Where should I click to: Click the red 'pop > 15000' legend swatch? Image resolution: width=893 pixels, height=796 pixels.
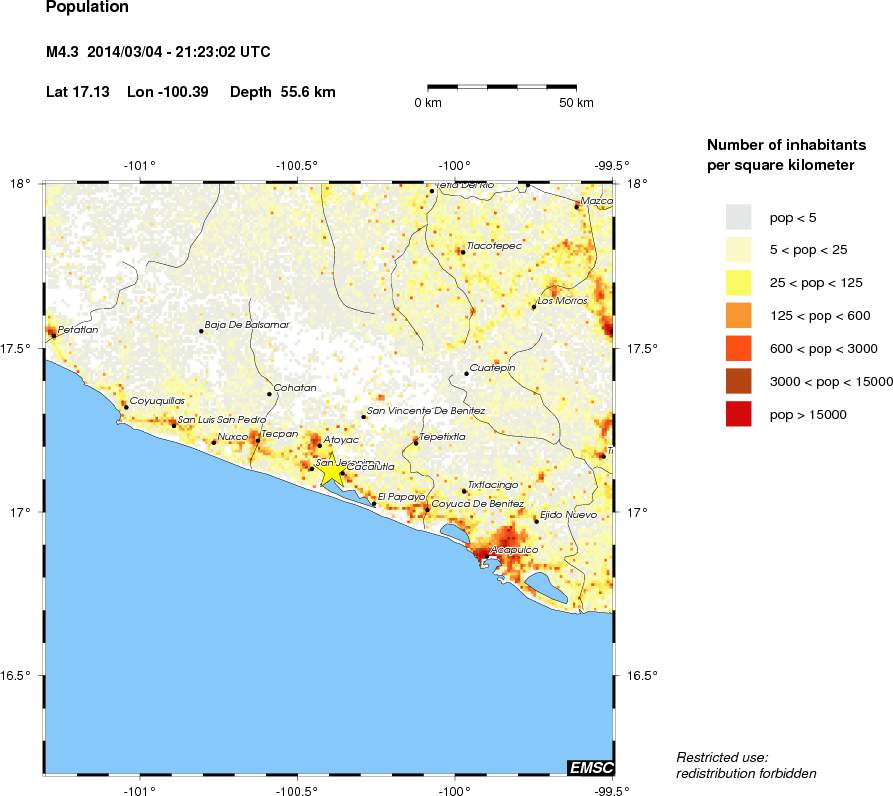[738, 414]
